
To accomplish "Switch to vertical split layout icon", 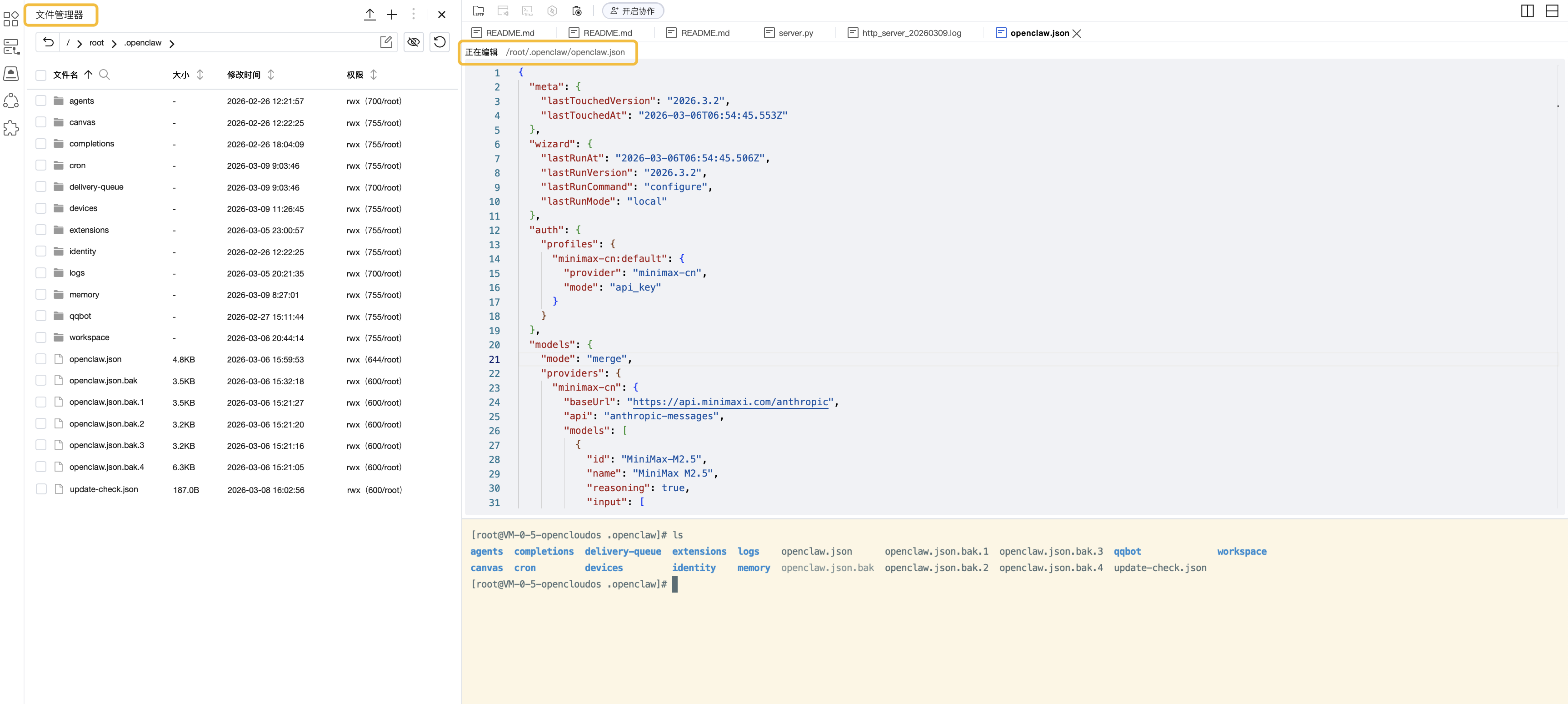I will pos(1527,11).
